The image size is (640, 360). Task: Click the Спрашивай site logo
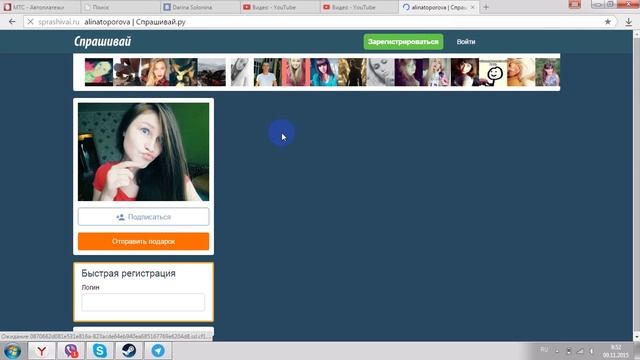coord(102,41)
